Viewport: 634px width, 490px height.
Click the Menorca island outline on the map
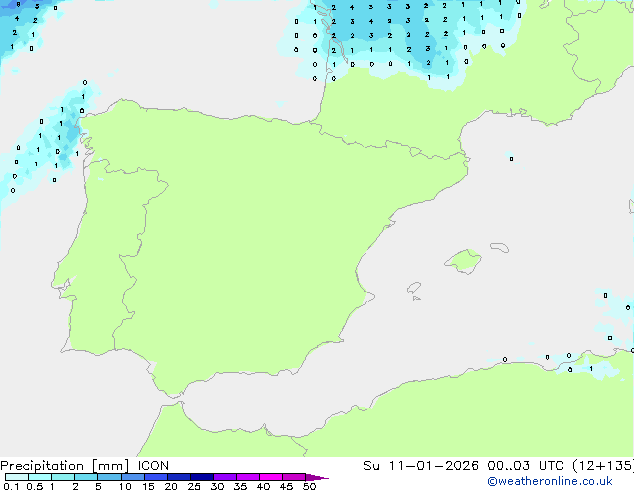point(499,247)
